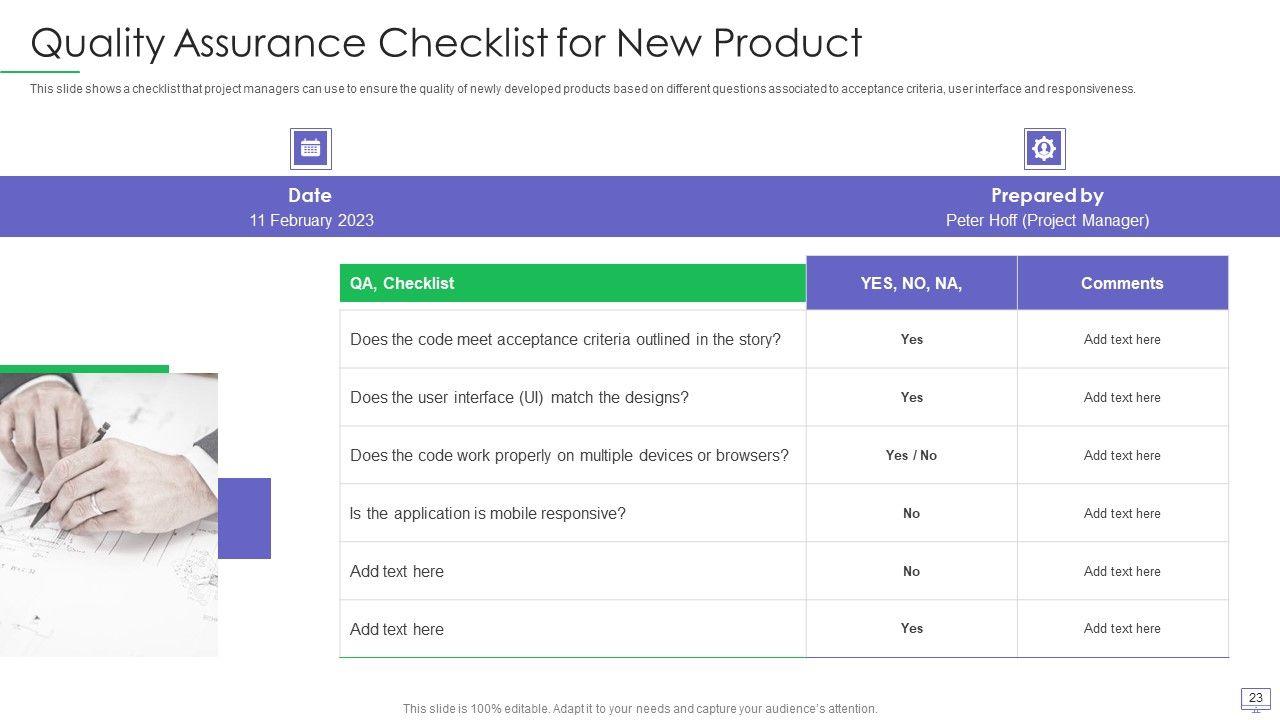Click the purple square beside the photo
The image size is (1280, 720).
pos(244,518)
